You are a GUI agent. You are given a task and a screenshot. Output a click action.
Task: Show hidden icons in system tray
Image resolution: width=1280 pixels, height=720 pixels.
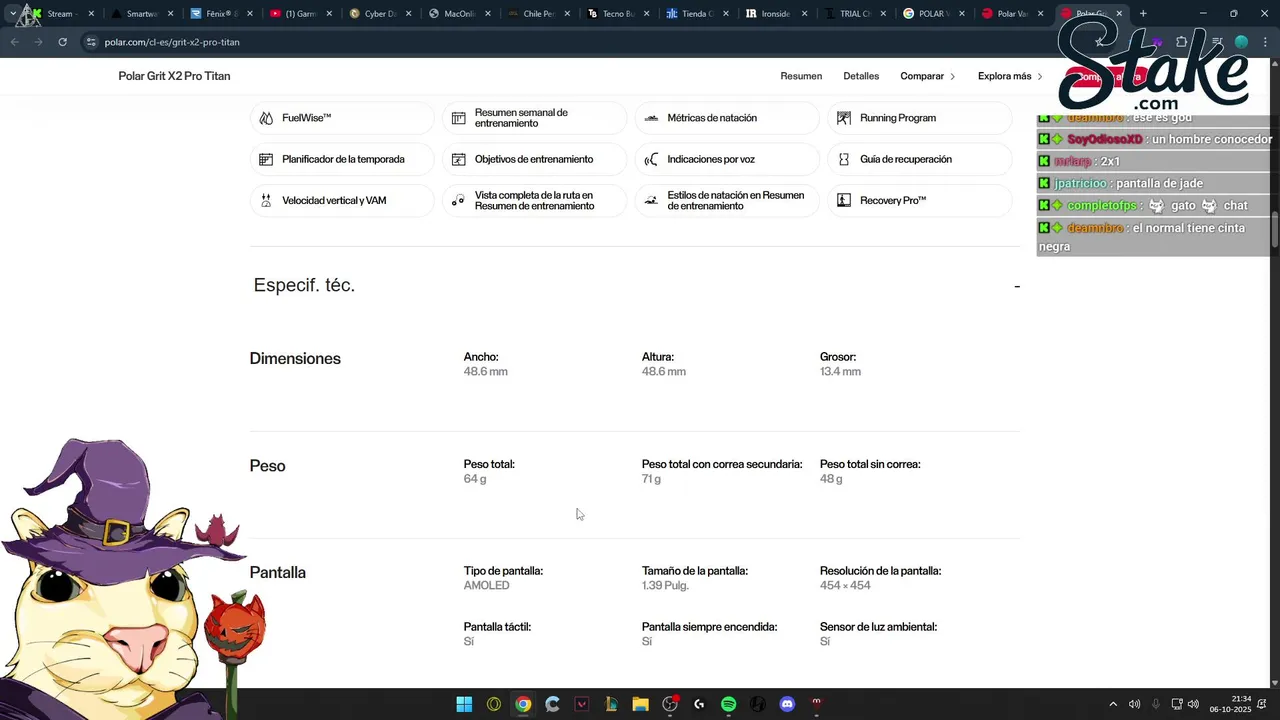coord(1113,704)
